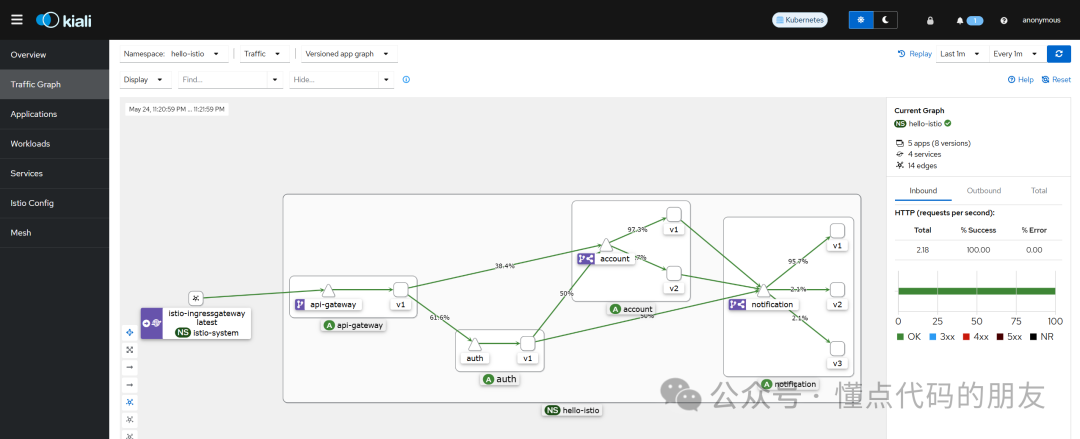The width and height of the screenshot is (1080, 439).
Task: Open Applications in sidebar
Action: click(54, 114)
